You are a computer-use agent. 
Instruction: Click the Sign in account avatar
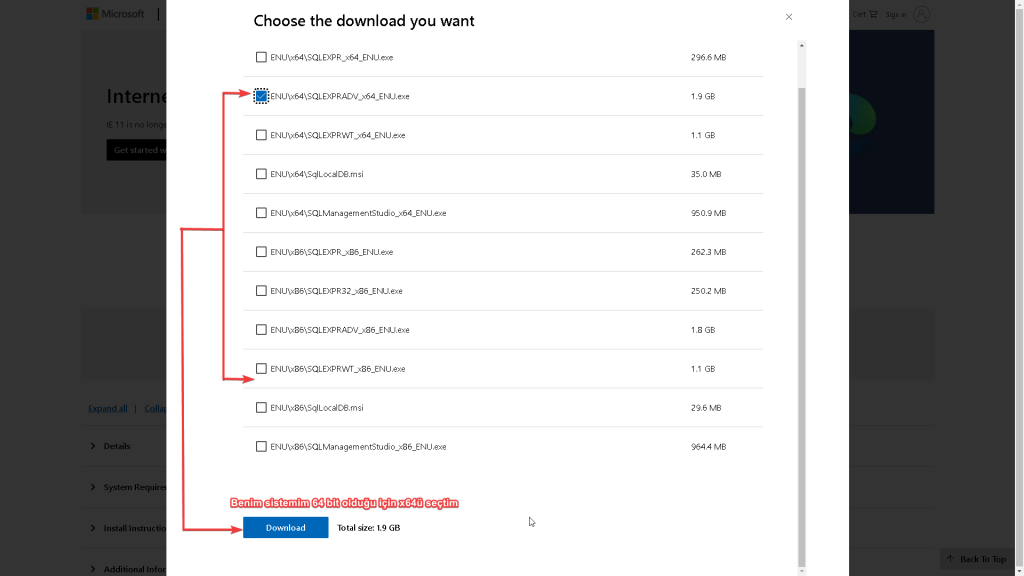pos(921,14)
